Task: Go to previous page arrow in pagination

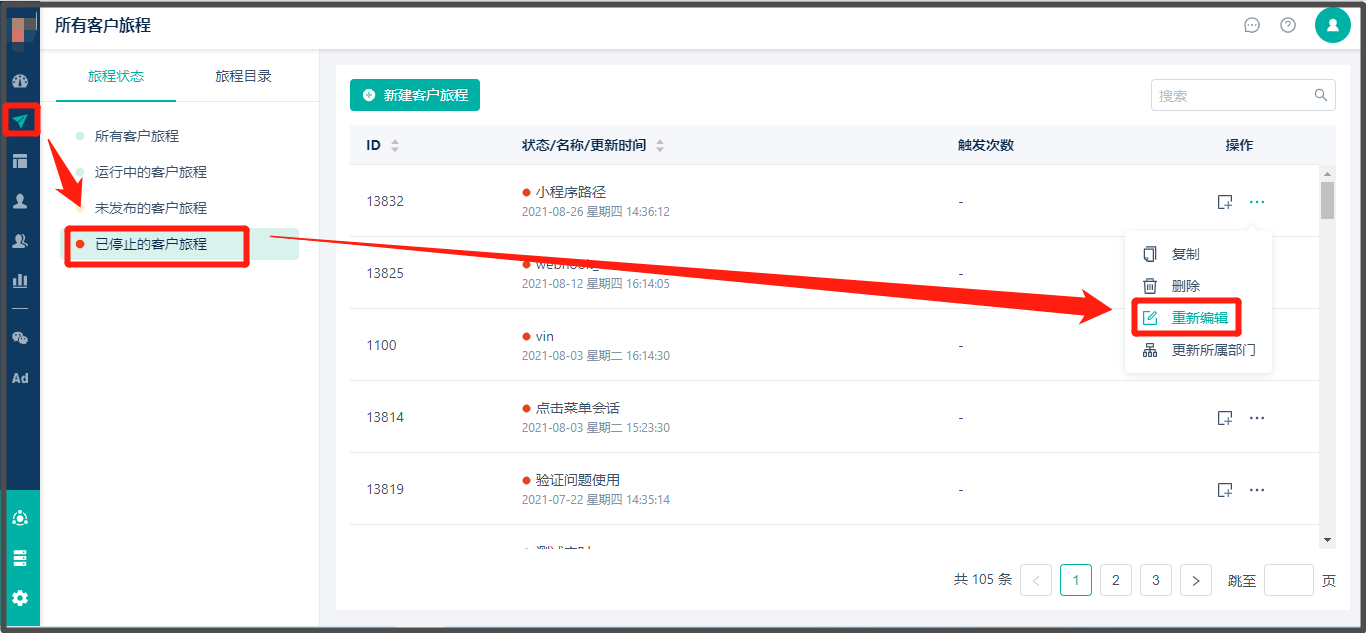Action: tap(1036, 580)
